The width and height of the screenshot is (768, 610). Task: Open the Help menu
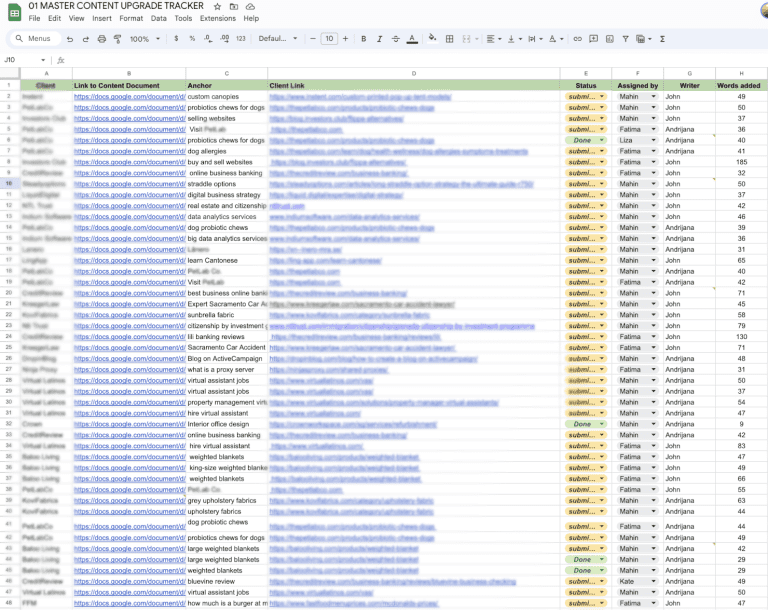[251, 19]
